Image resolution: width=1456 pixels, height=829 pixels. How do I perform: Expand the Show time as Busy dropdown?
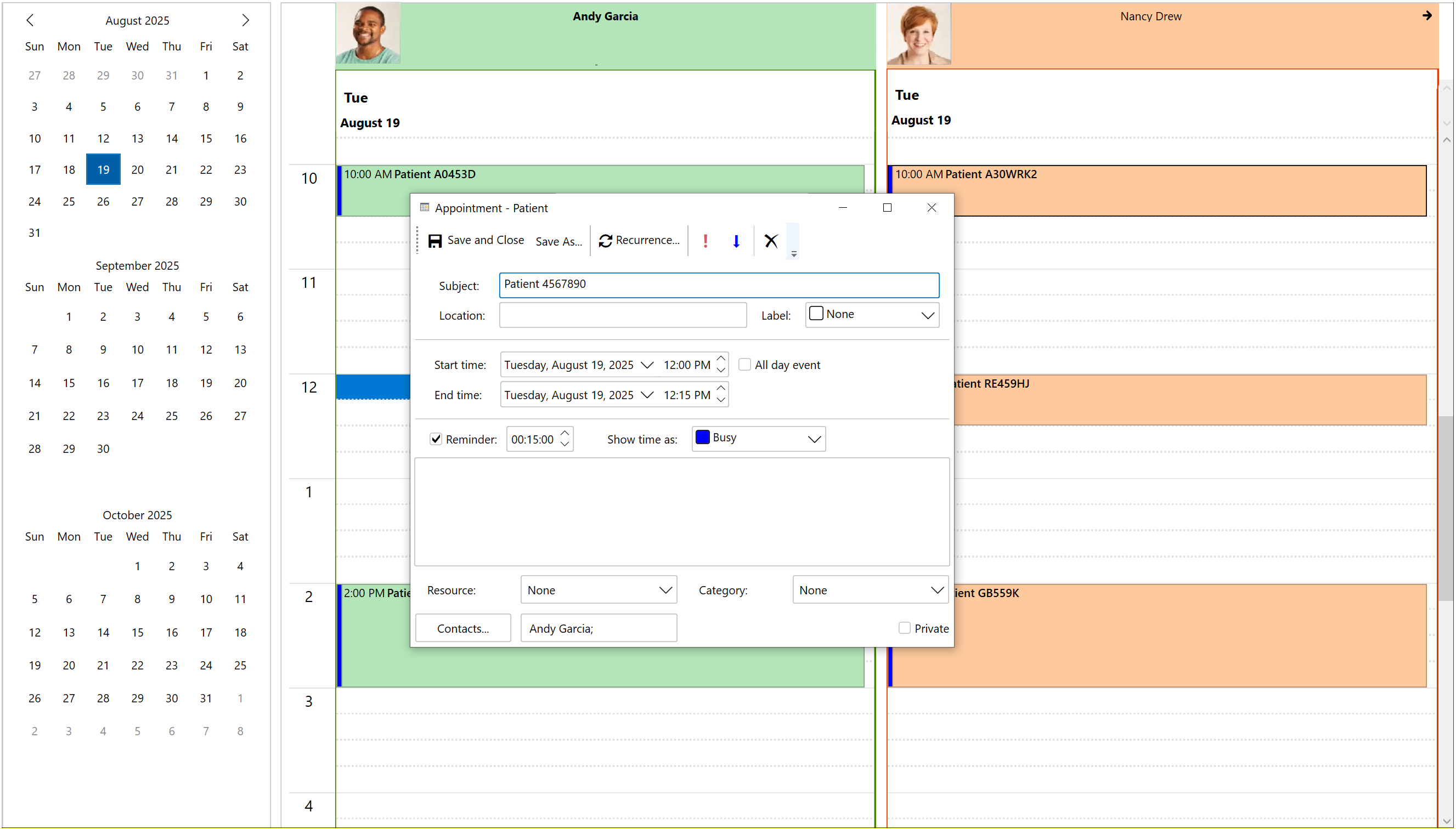[814, 439]
